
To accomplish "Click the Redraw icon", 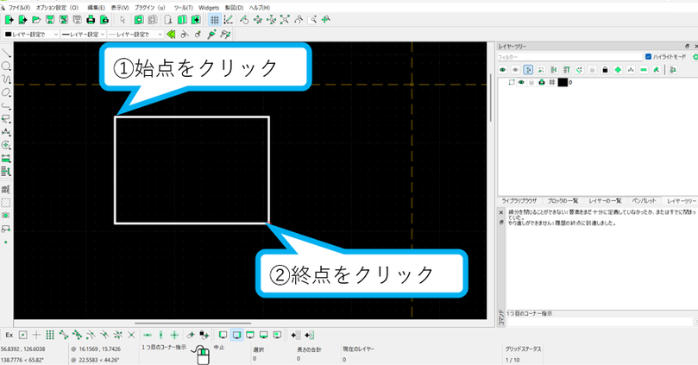I will tap(244, 20).
